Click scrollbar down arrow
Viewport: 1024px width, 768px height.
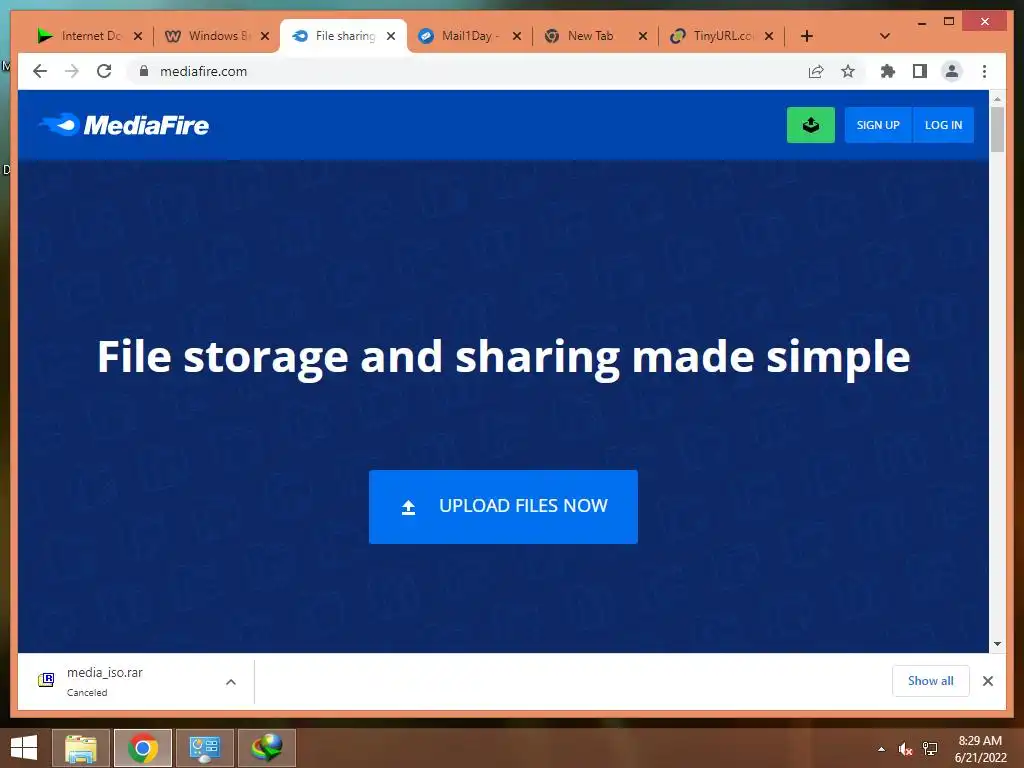[997, 644]
